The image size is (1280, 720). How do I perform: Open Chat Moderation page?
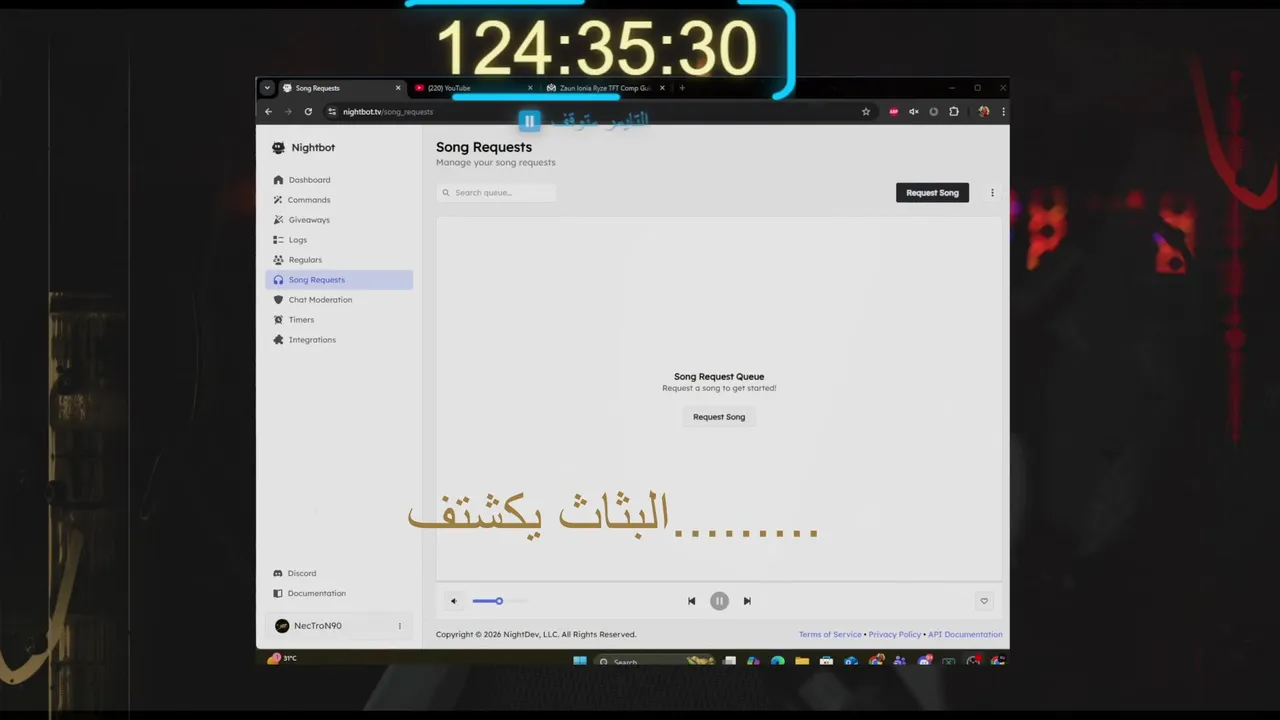[339, 300]
